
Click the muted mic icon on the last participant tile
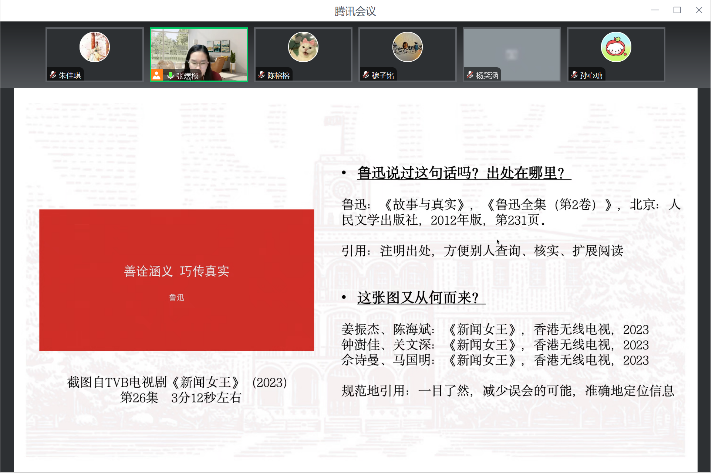point(574,75)
